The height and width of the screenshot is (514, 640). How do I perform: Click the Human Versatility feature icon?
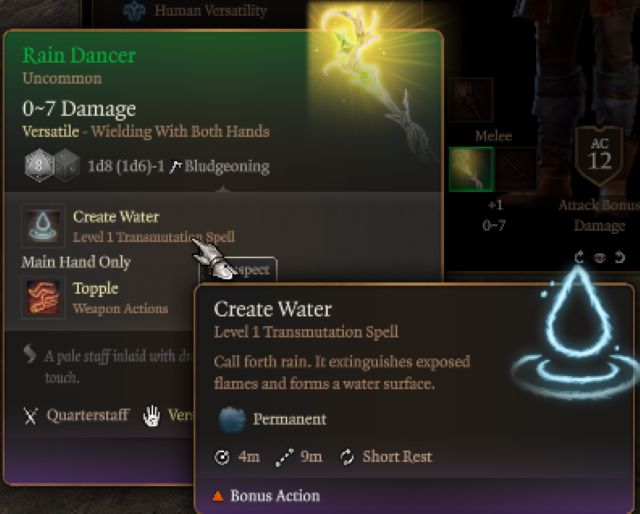pyautogui.click(x=134, y=11)
